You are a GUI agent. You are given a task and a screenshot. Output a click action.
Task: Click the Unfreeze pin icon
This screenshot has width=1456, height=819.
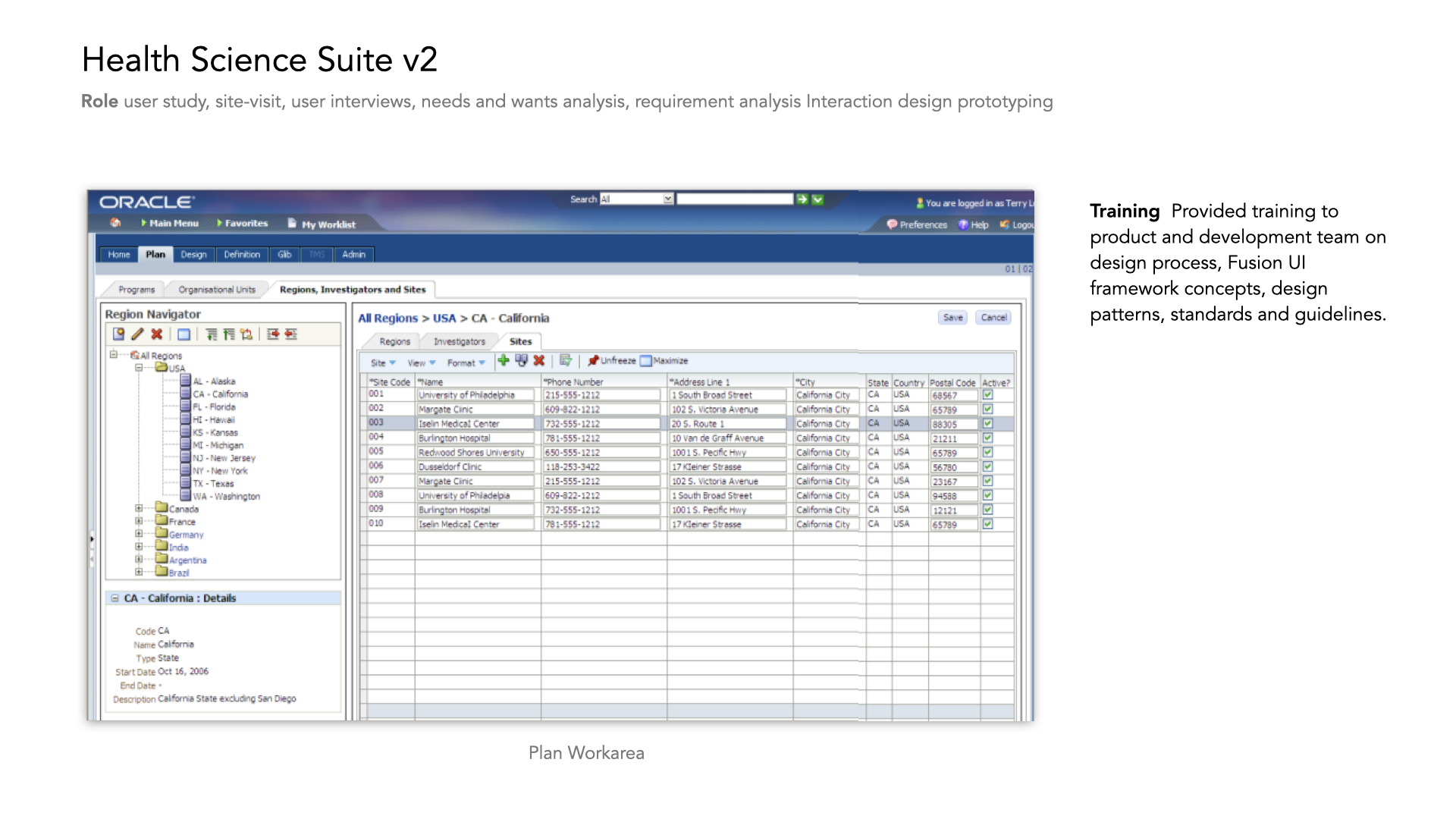pyautogui.click(x=593, y=361)
